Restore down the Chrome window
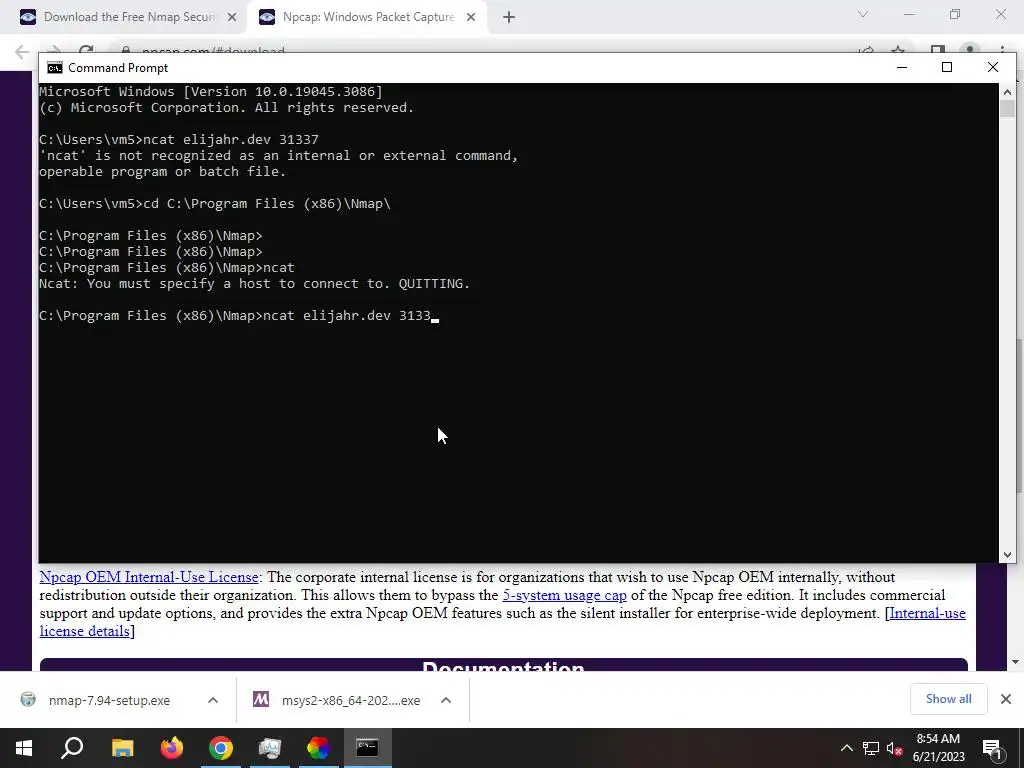The image size is (1024, 768). (955, 14)
